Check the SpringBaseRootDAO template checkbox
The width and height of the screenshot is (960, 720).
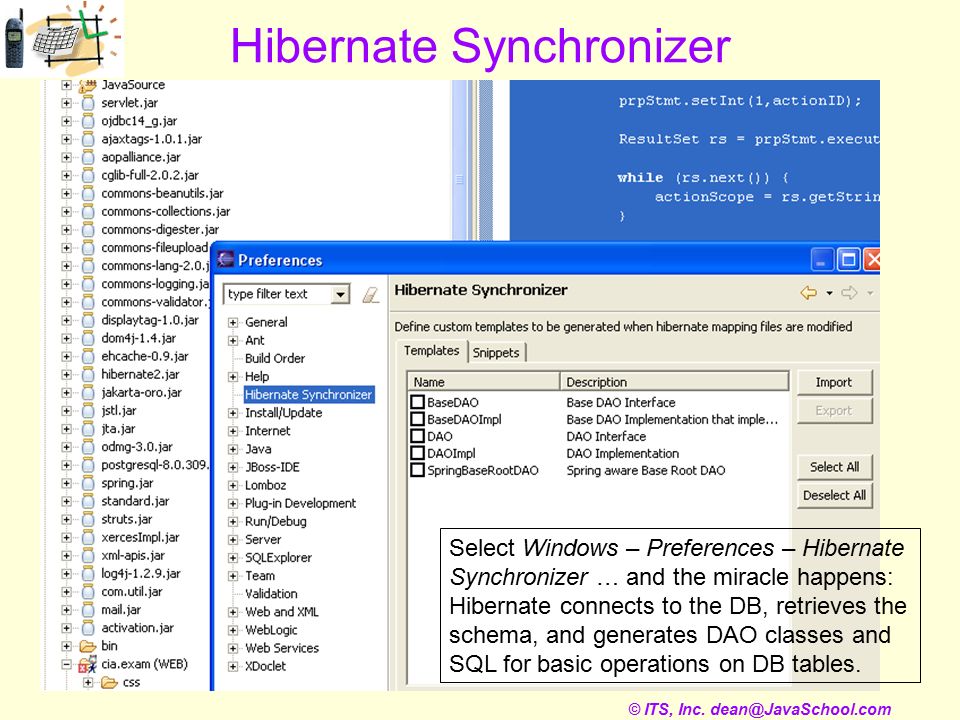click(x=418, y=470)
